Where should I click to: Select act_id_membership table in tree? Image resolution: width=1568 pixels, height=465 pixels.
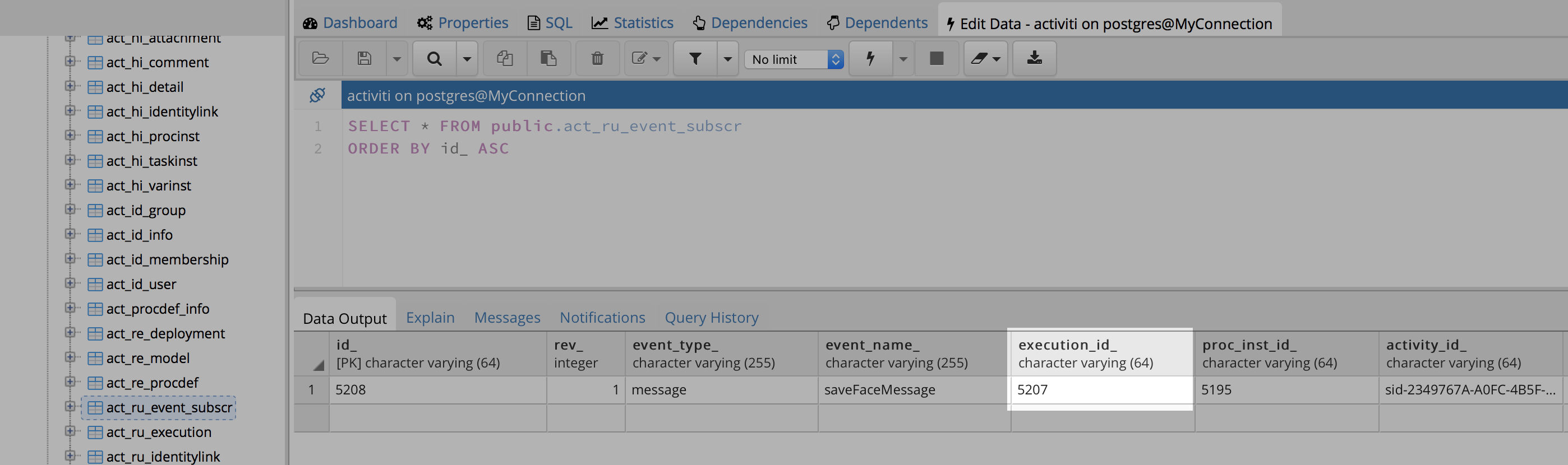click(167, 259)
